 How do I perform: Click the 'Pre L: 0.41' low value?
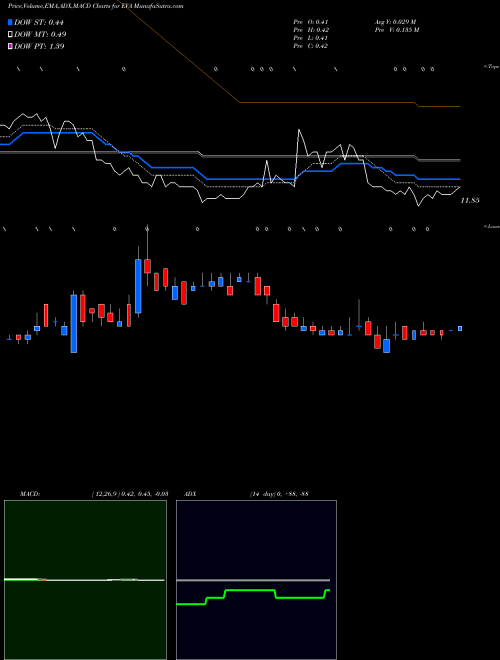311,38
